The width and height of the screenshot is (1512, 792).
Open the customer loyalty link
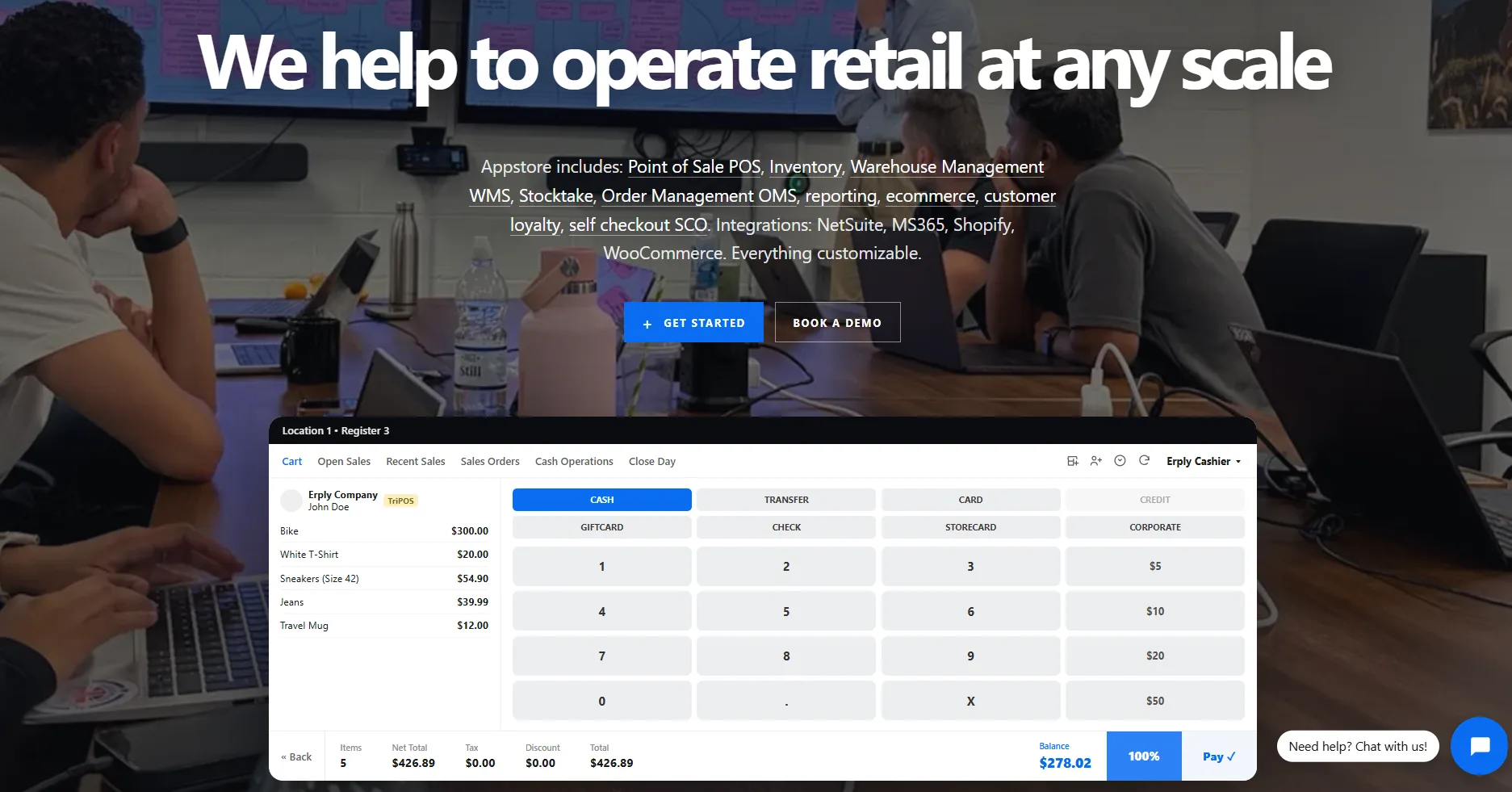pyautogui.click(x=1020, y=196)
